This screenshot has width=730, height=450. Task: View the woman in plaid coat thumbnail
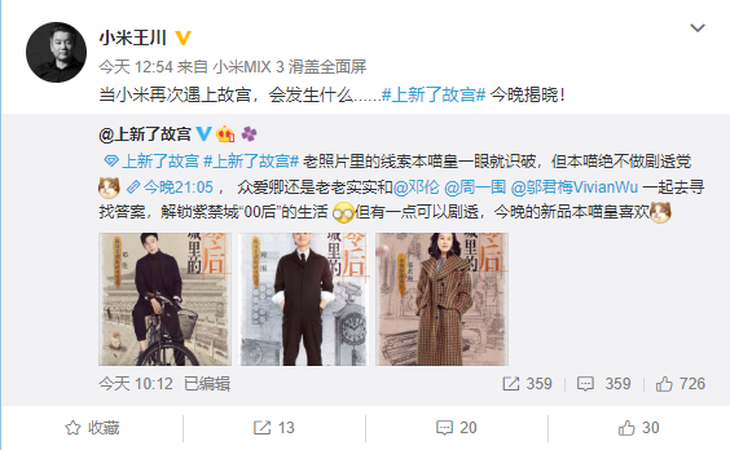coord(442,299)
